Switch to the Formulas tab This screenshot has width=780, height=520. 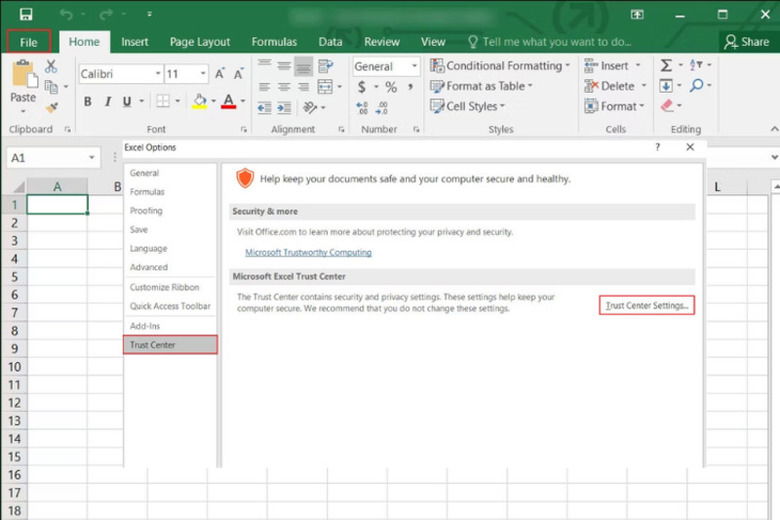click(x=274, y=42)
